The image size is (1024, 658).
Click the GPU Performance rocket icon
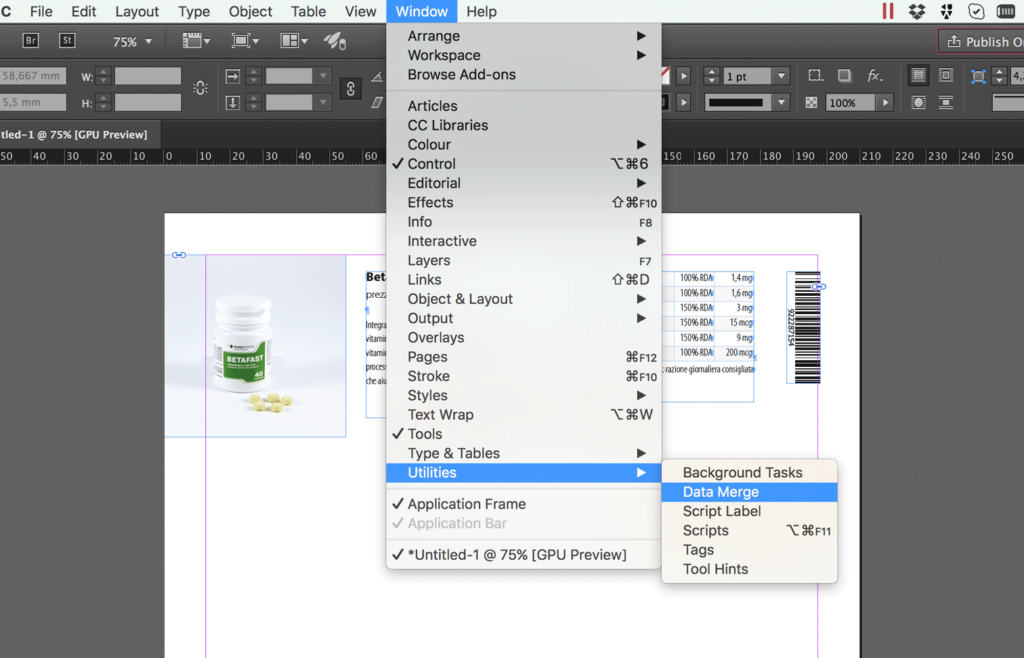point(334,41)
